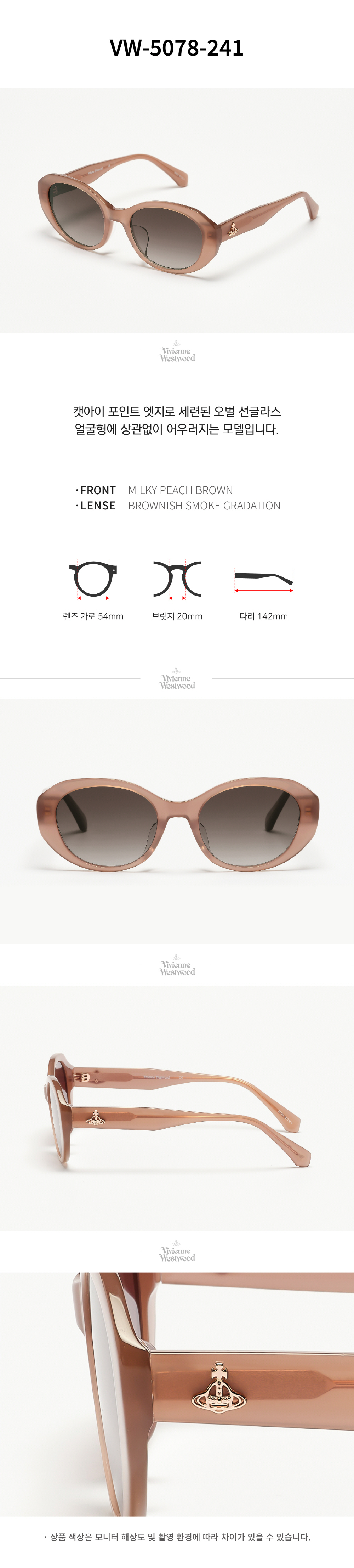354x1568 pixels.
Task: Click the angled sunglasses product photo
Action: (177, 210)
